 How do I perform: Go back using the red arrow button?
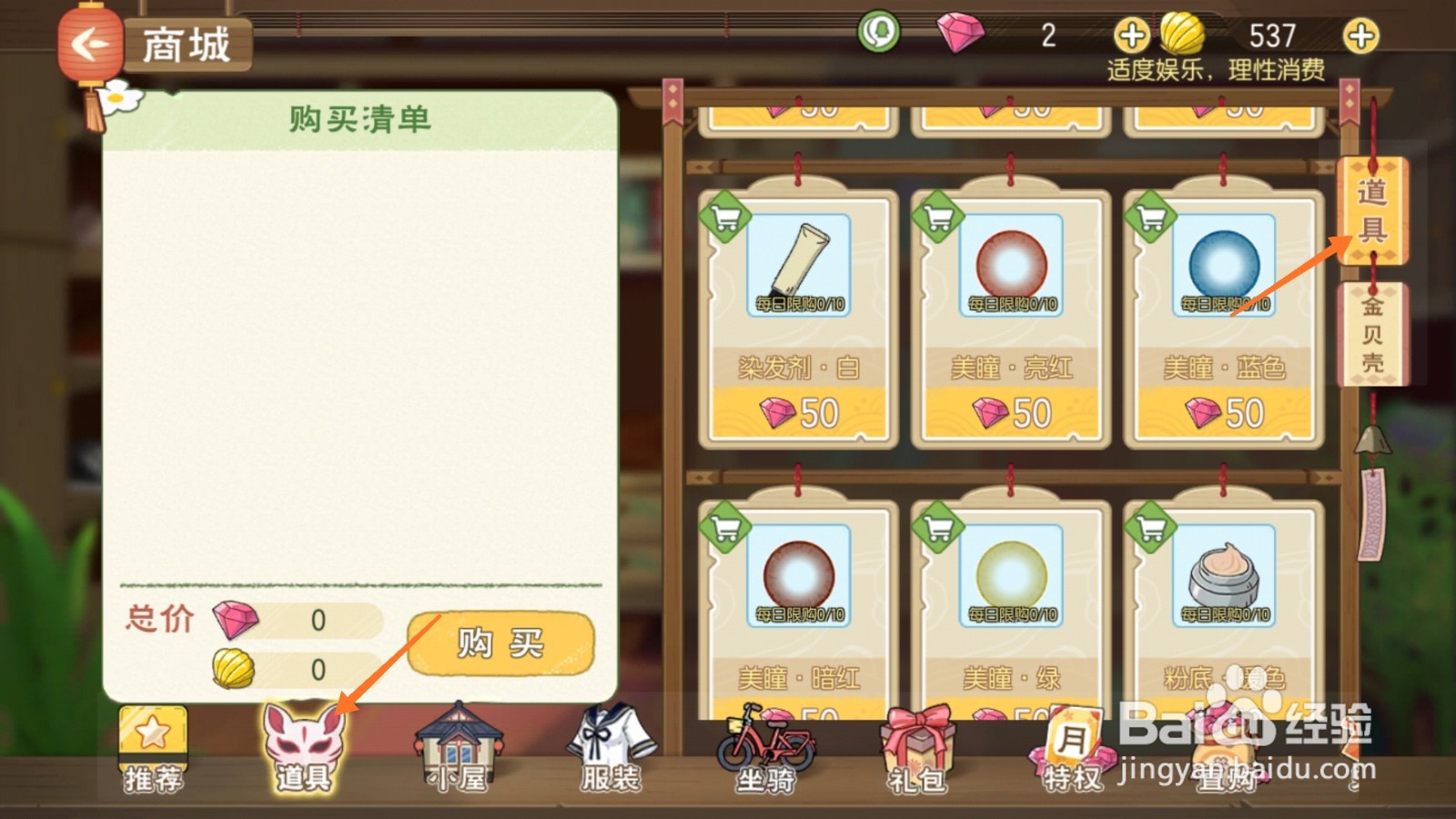[89, 44]
